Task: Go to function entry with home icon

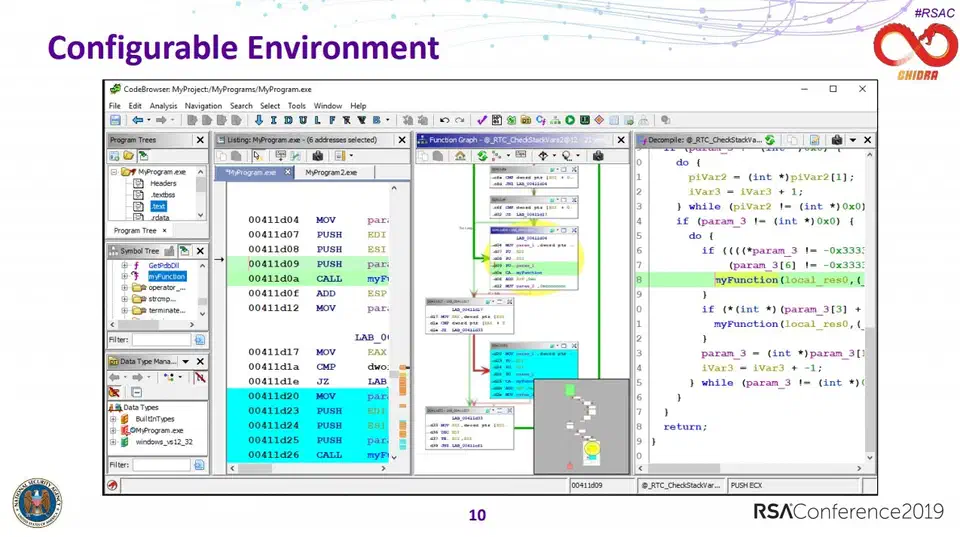Action: (460, 156)
